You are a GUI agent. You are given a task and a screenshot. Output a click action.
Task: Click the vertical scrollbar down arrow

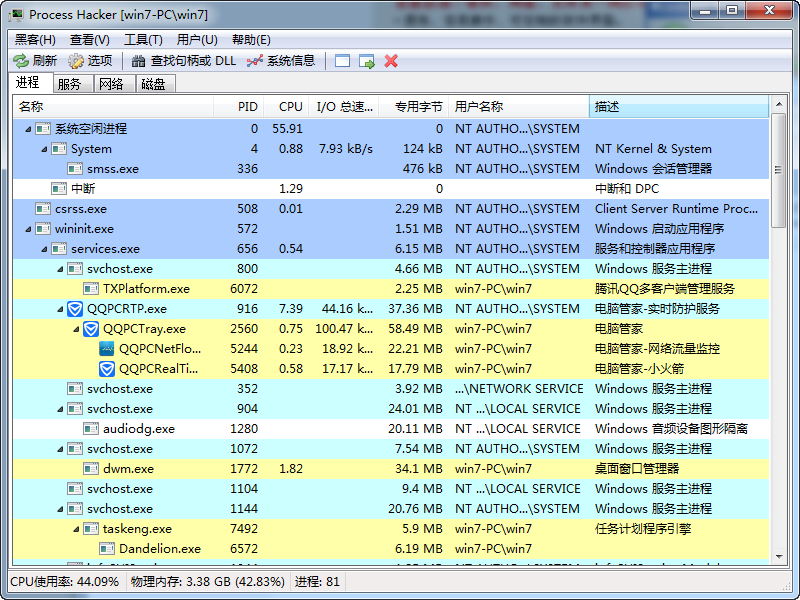click(x=781, y=556)
